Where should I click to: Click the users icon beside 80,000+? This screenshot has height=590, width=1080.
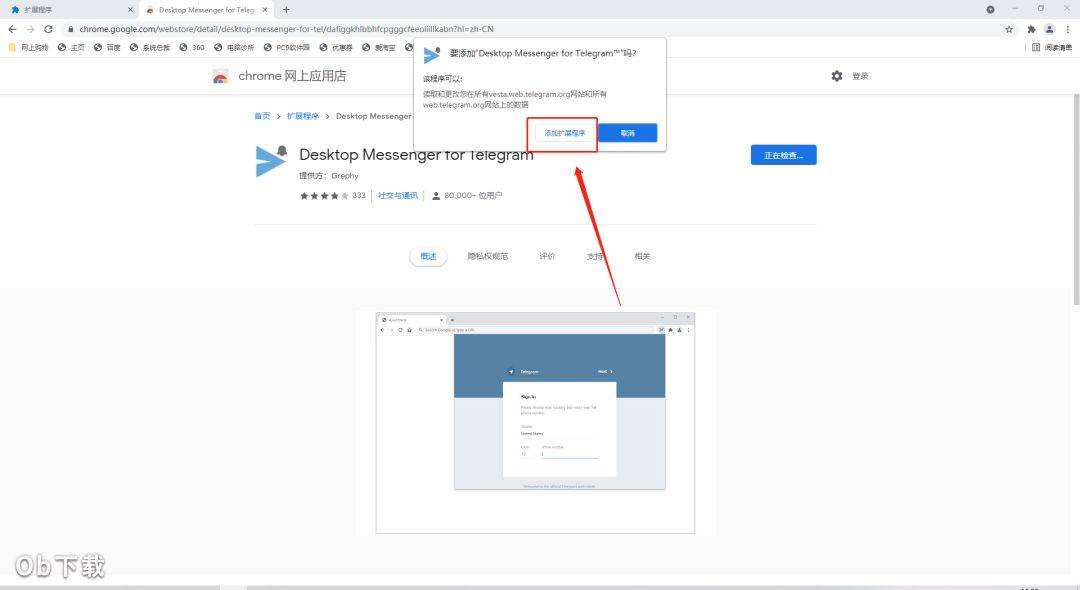[x=436, y=196]
